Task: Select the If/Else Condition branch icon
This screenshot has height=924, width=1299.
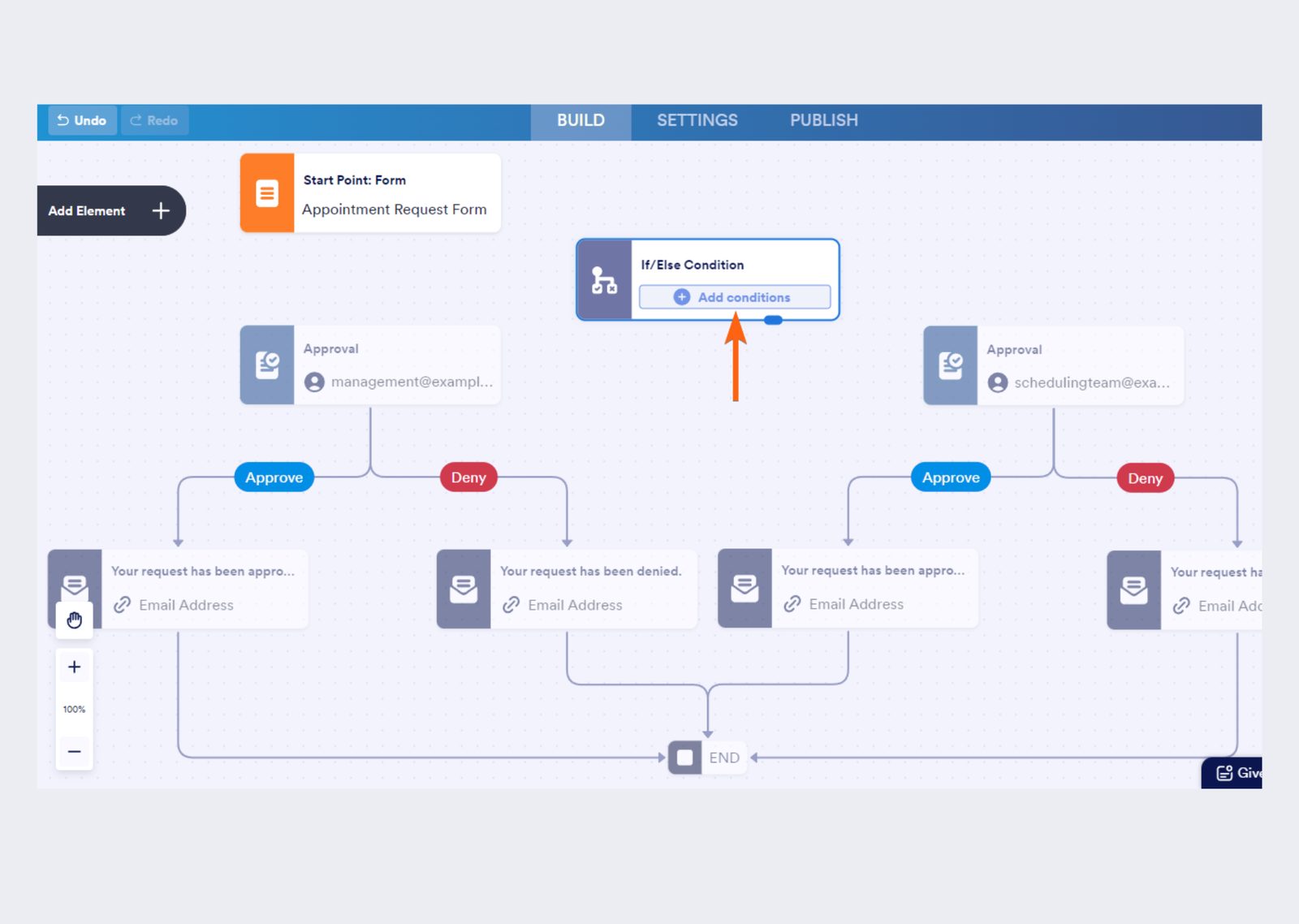Action: tap(604, 280)
